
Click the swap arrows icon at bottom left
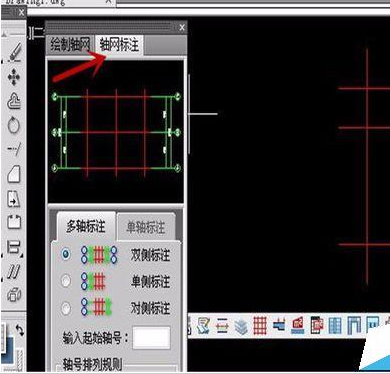click(20, 330)
